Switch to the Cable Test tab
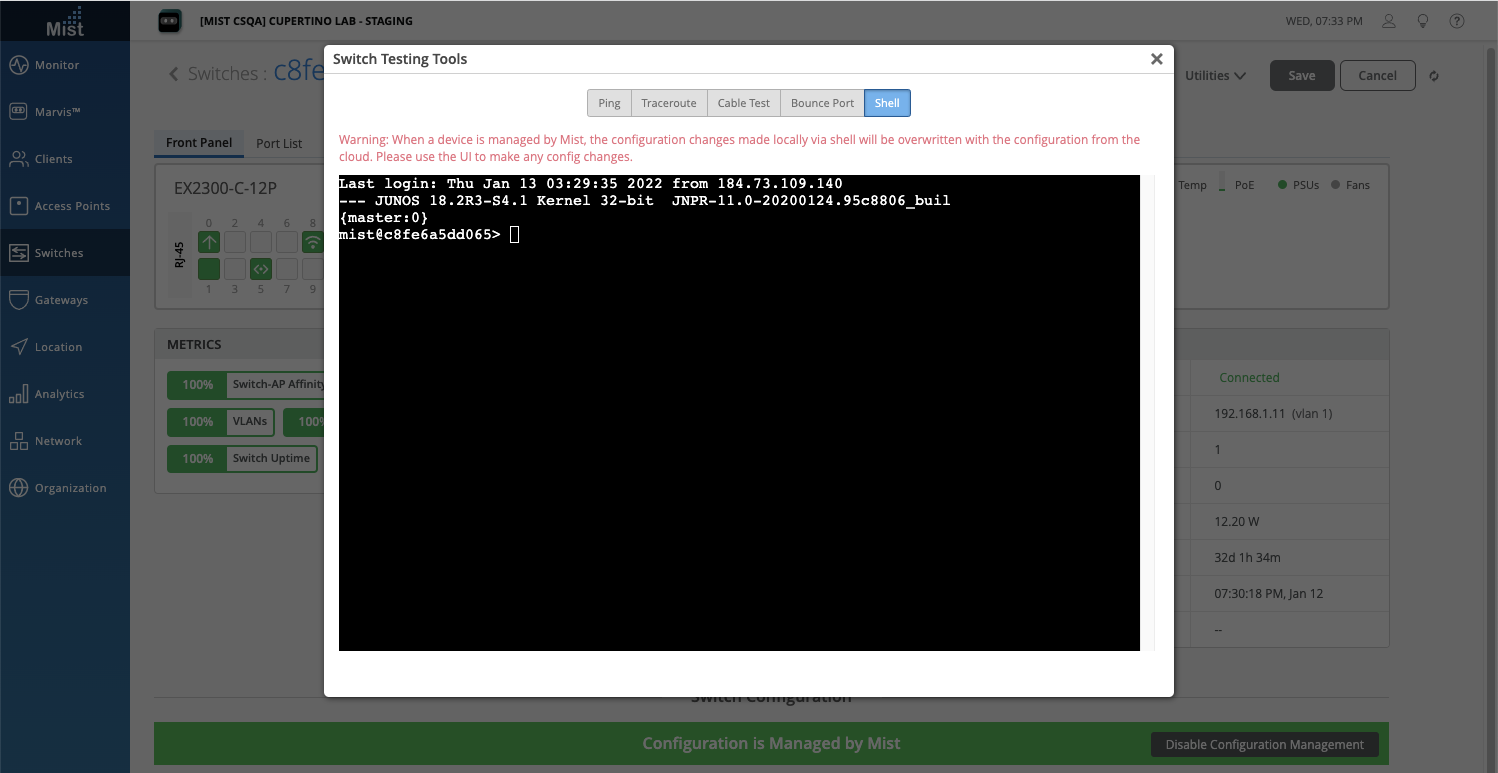Viewport: 1498px width, 773px height. tap(744, 103)
